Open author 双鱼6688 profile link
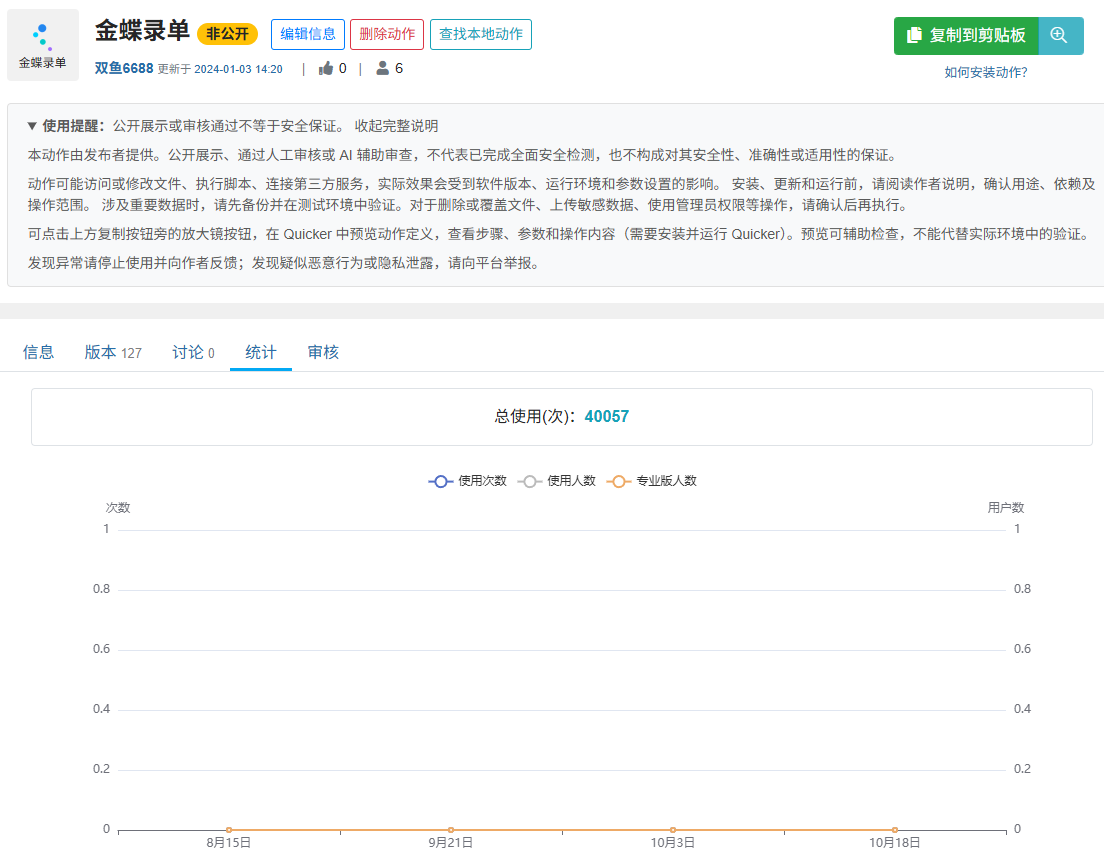The width and height of the screenshot is (1104, 860). click(124, 68)
